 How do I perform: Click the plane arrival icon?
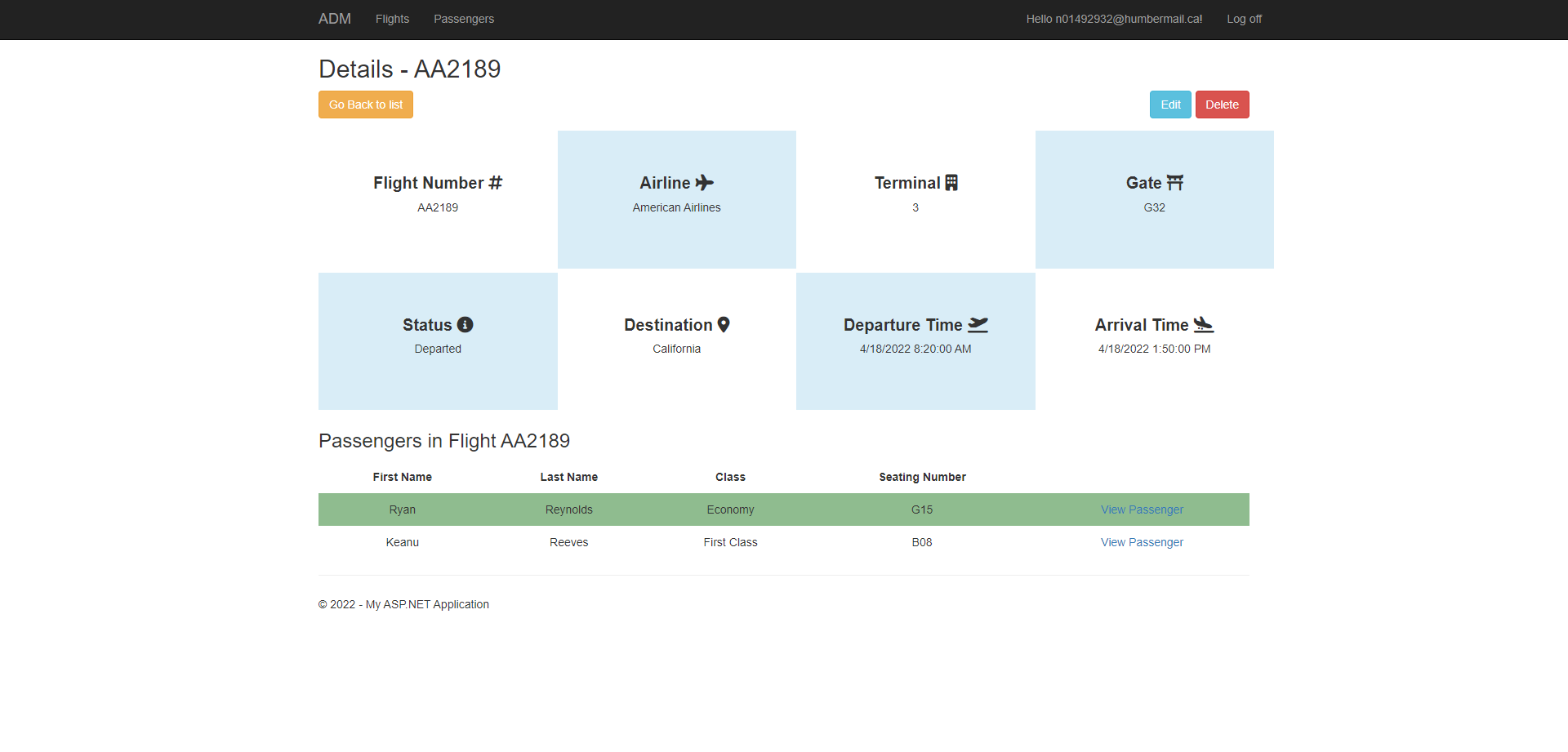coord(1204,325)
